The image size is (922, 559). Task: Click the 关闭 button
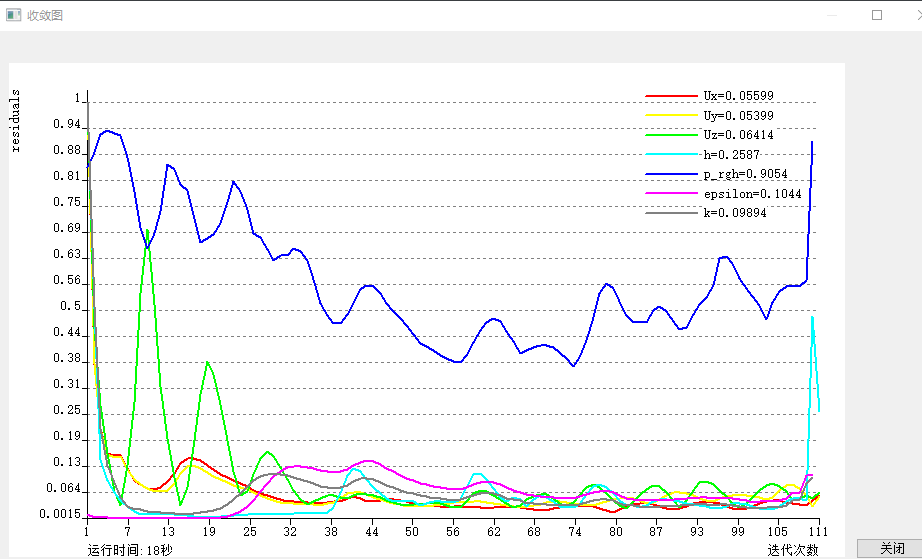(x=892, y=548)
